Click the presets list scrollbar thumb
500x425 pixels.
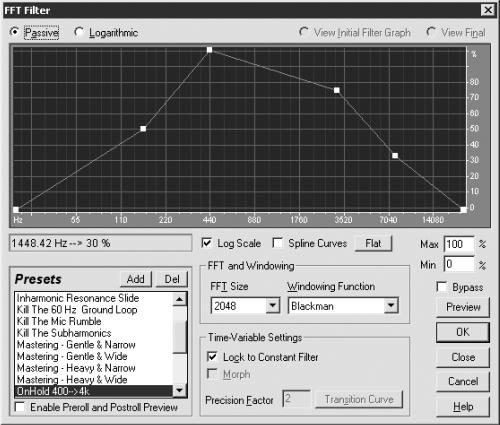click(179, 336)
